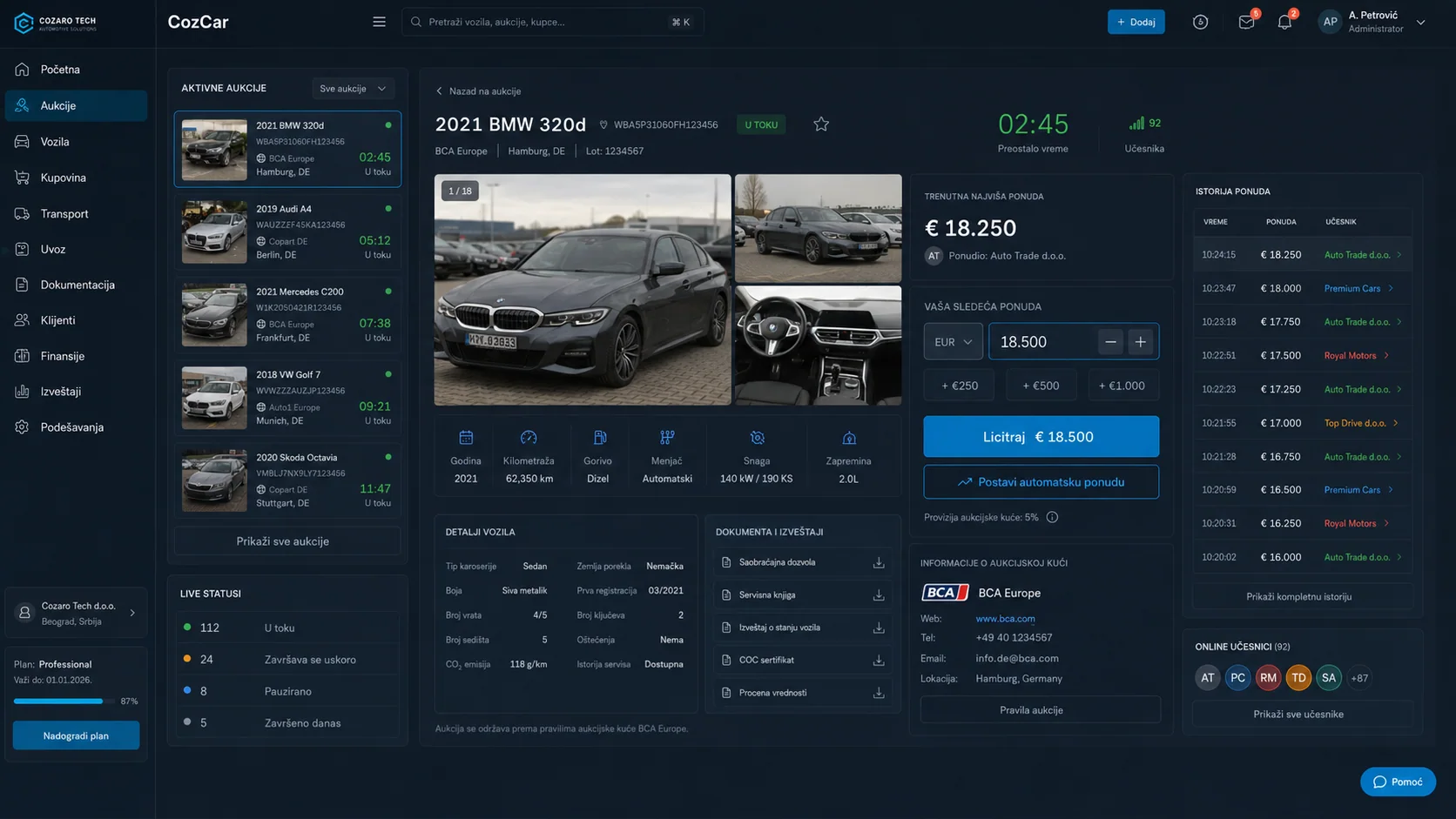Download Izveštaj o stanju vozila
1456x819 pixels.
[x=879, y=628]
